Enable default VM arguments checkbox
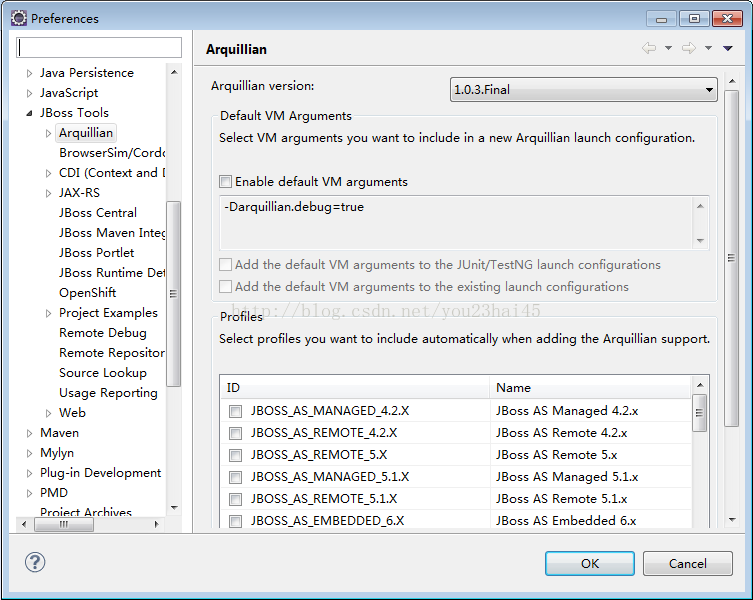 (225, 182)
